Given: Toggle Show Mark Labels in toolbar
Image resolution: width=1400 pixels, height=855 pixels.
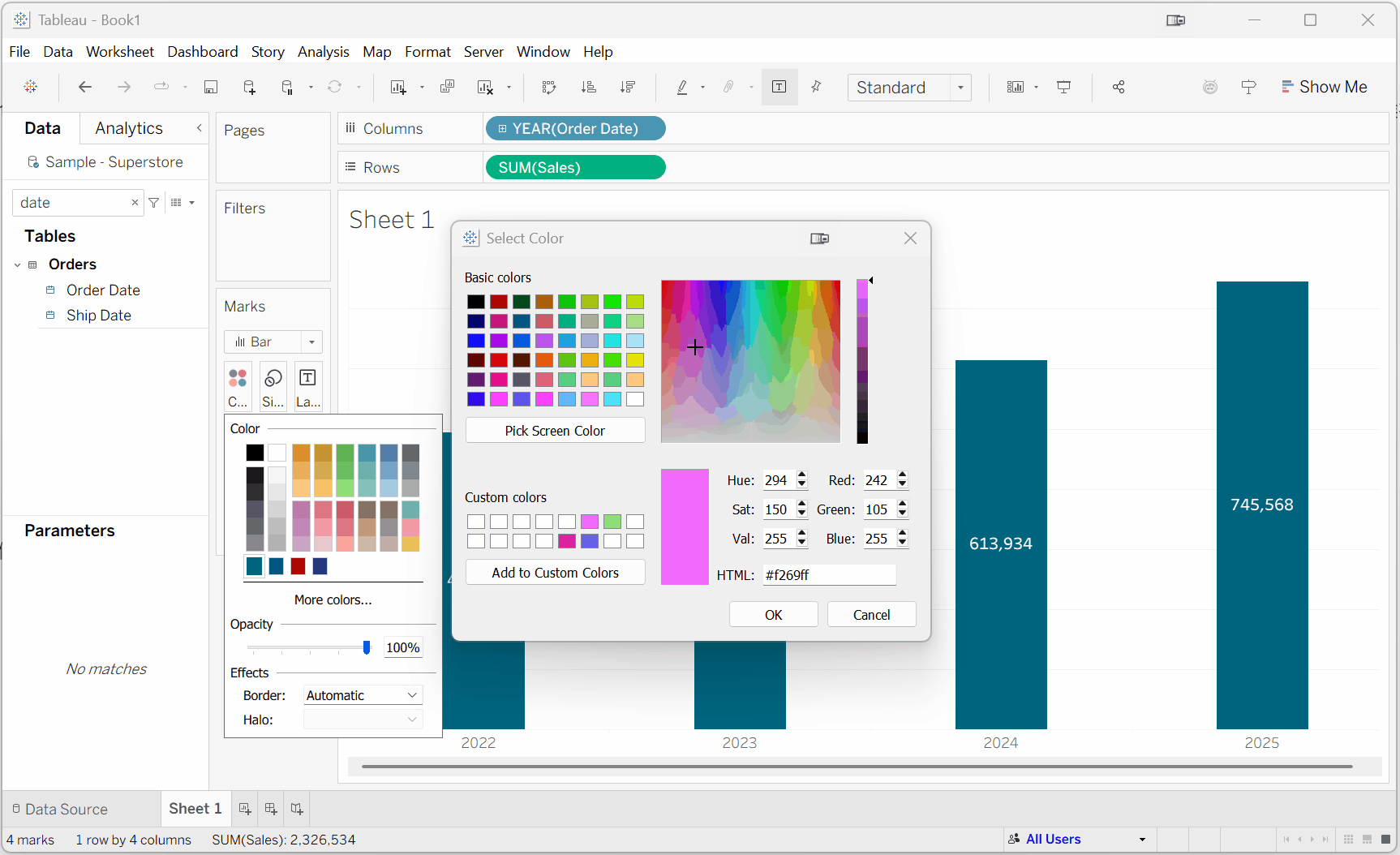Looking at the screenshot, I should [x=779, y=87].
